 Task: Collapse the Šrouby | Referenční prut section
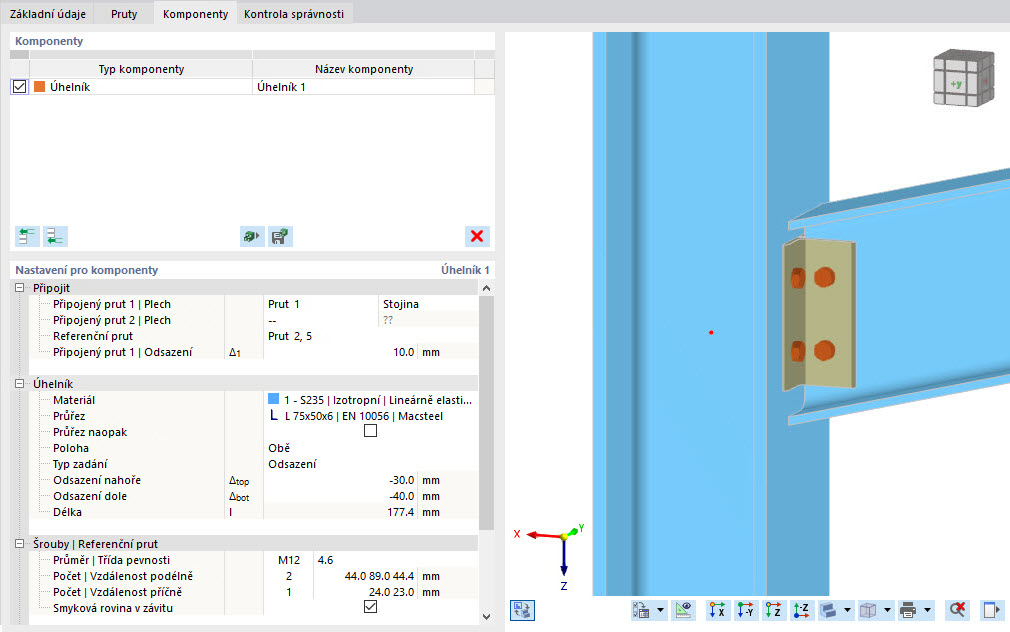[x=20, y=544]
